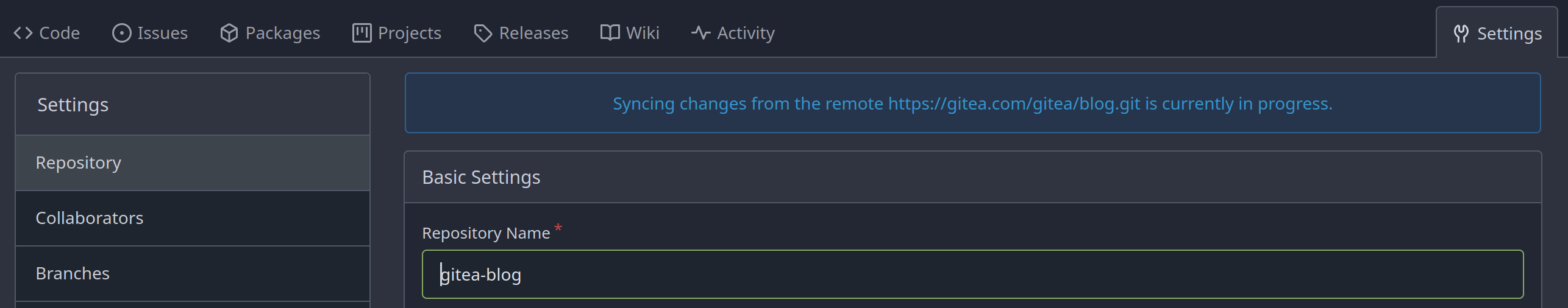
Task: Open the Issues tab text label
Action: [x=162, y=33]
